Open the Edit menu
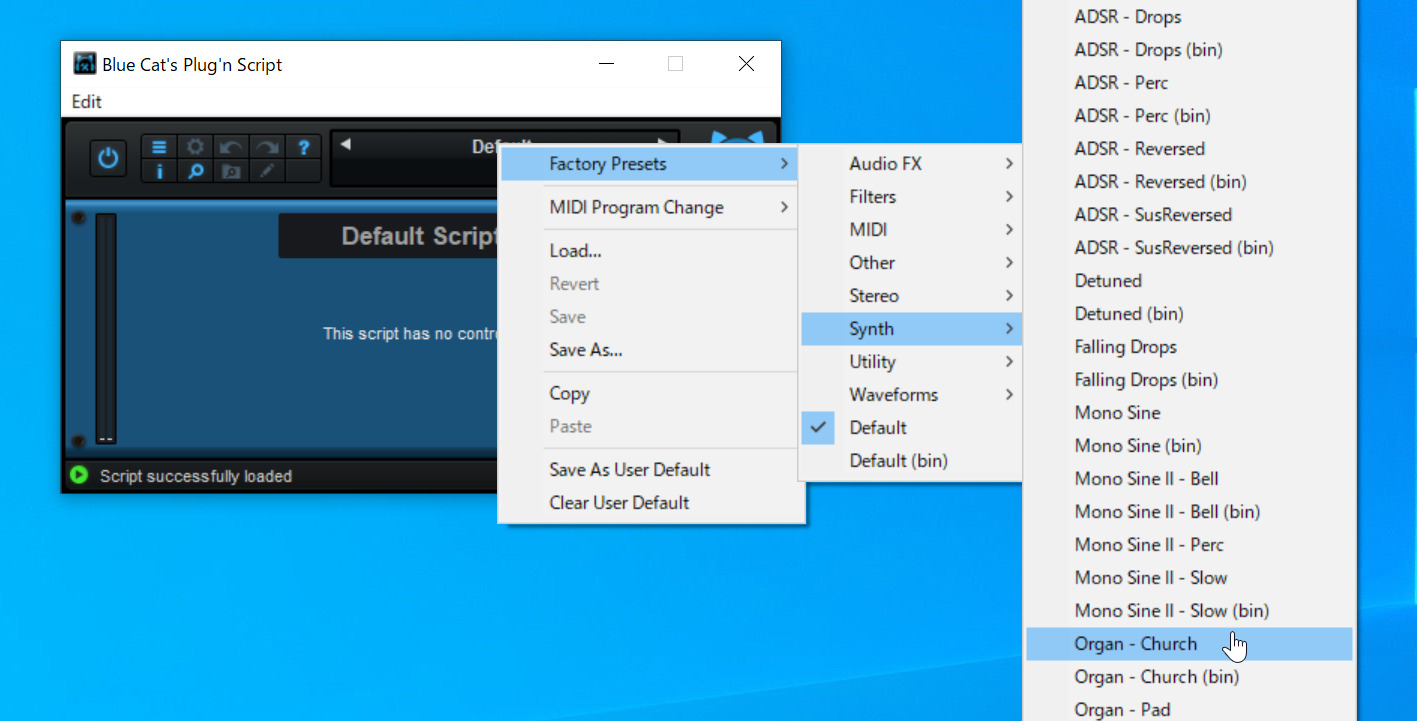Image resolution: width=1417 pixels, height=721 pixels. point(87,101)
